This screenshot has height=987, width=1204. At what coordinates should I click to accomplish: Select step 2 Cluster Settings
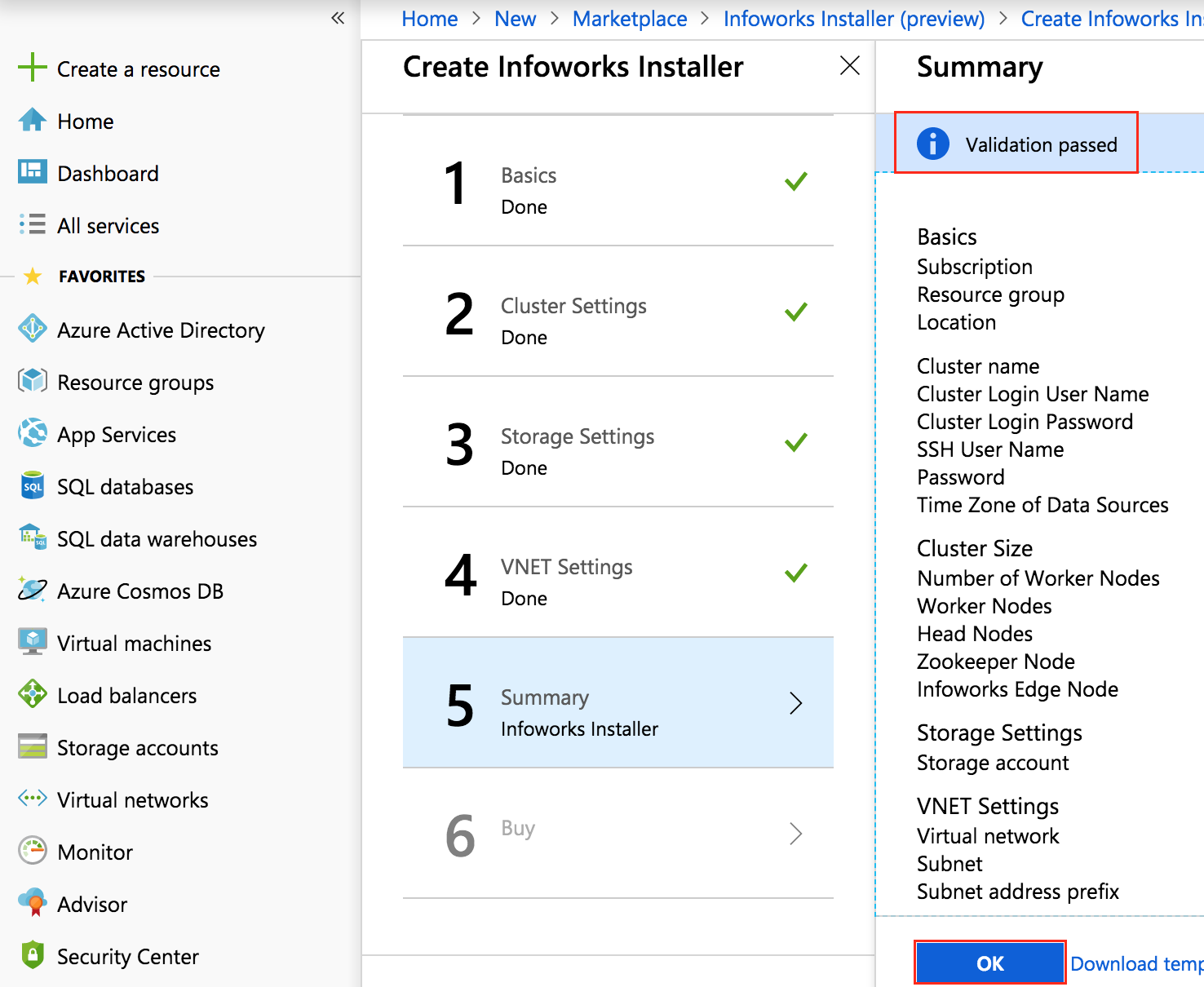618,312
